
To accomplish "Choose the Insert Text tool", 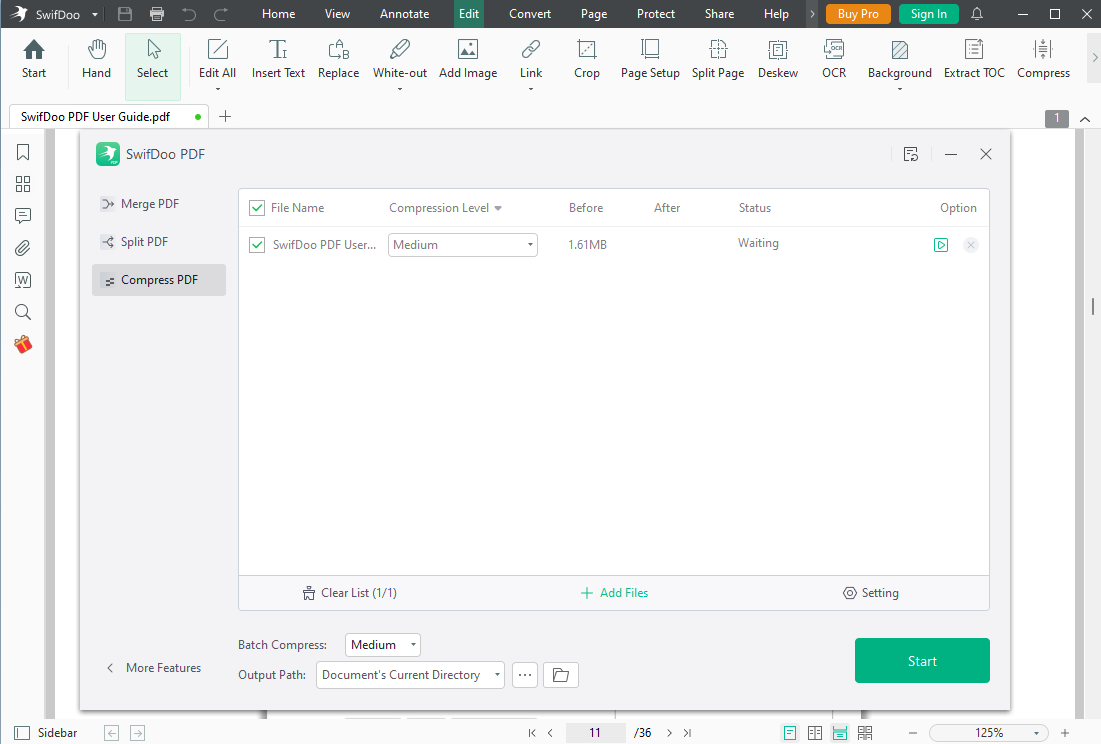I will click(278, 59).
